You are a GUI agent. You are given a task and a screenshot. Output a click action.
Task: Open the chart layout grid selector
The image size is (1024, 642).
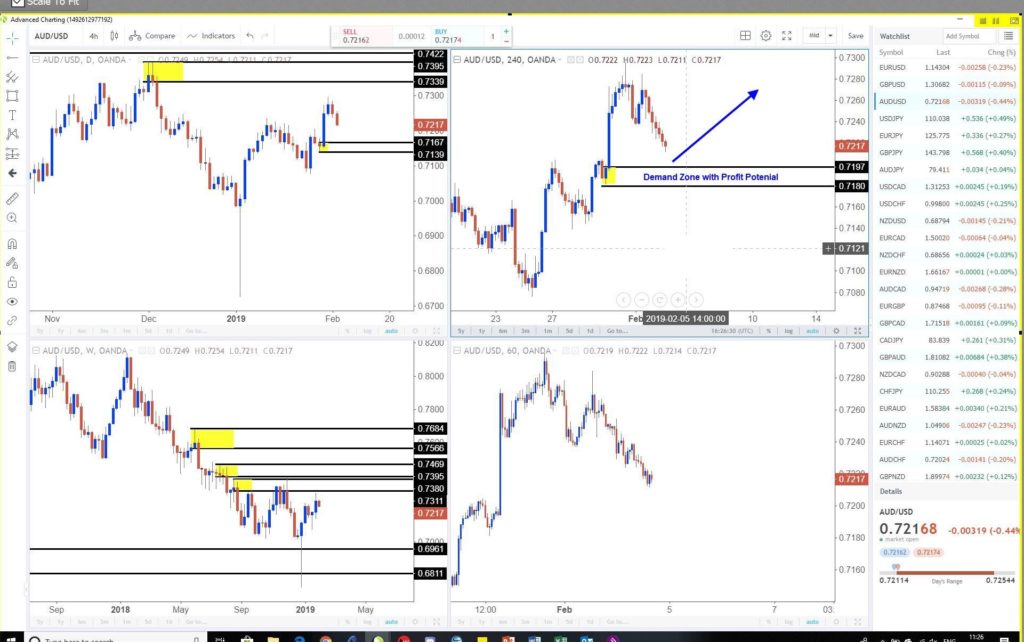(745, 36)
